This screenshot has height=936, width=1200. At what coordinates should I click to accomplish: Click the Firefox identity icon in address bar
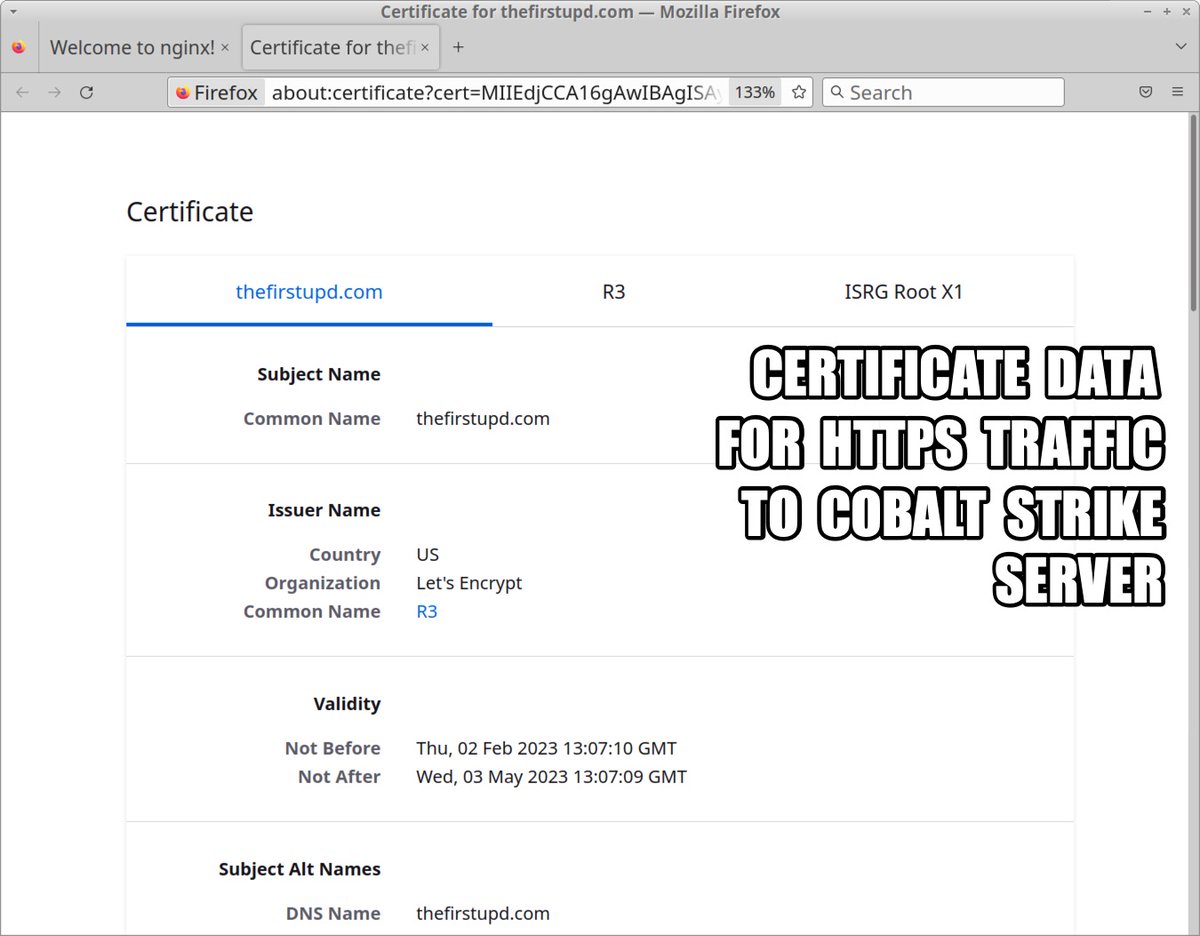tap(216, 92)
